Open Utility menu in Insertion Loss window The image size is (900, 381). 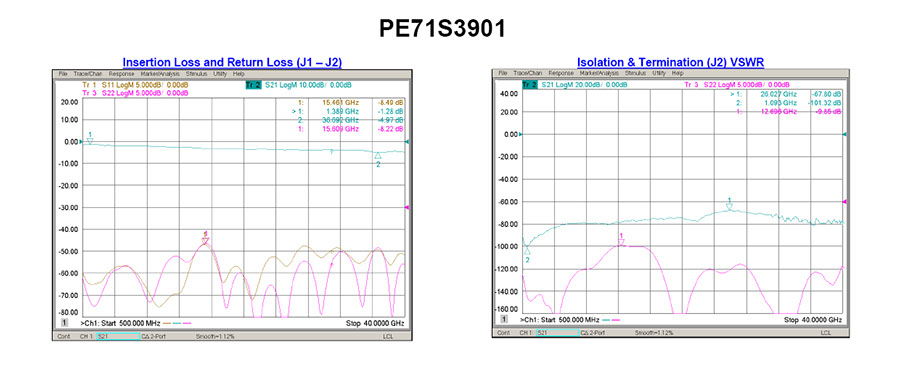pyautogui.click(x=220, y=74)
